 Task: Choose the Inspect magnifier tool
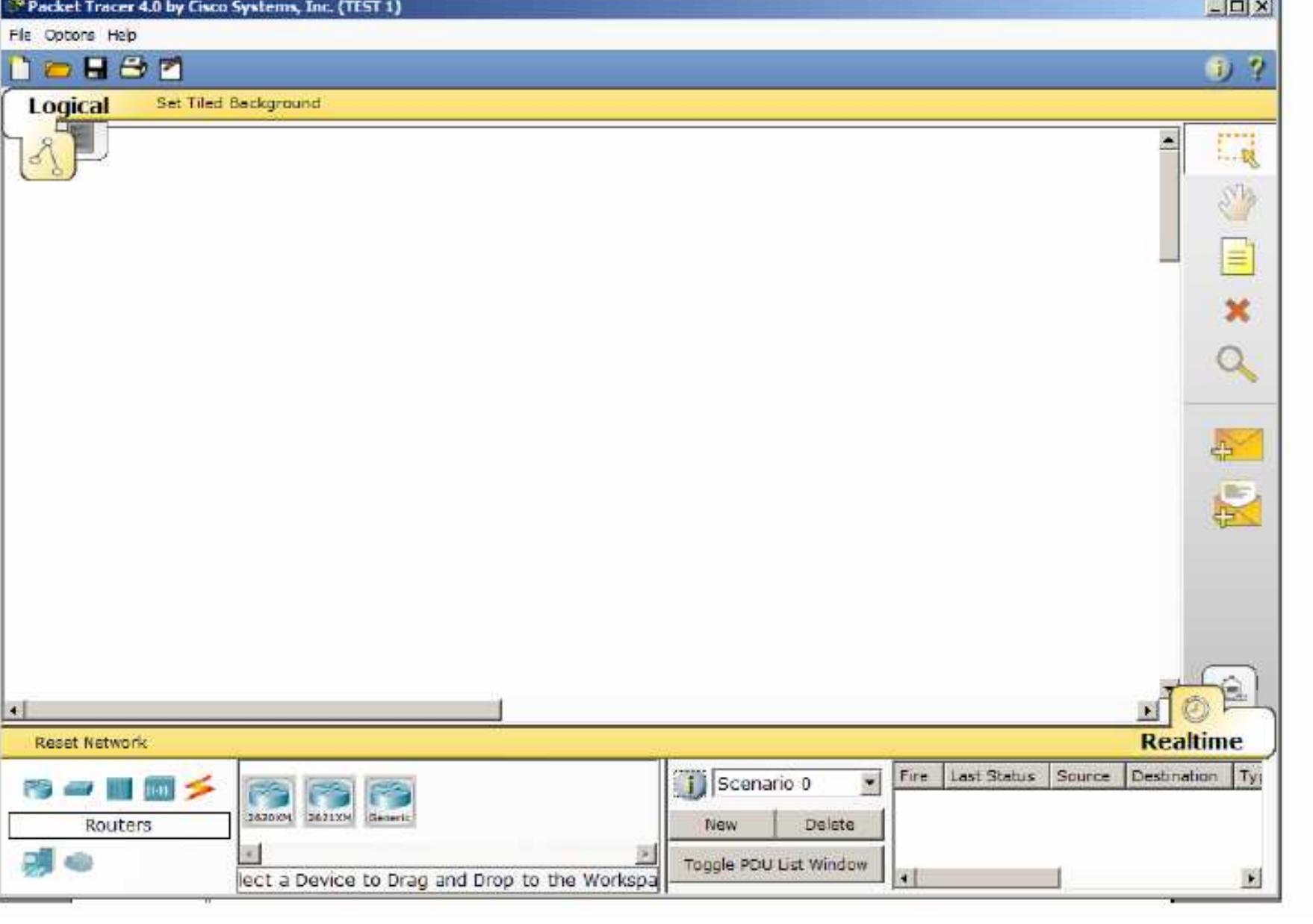click(x=1237, y=365)
